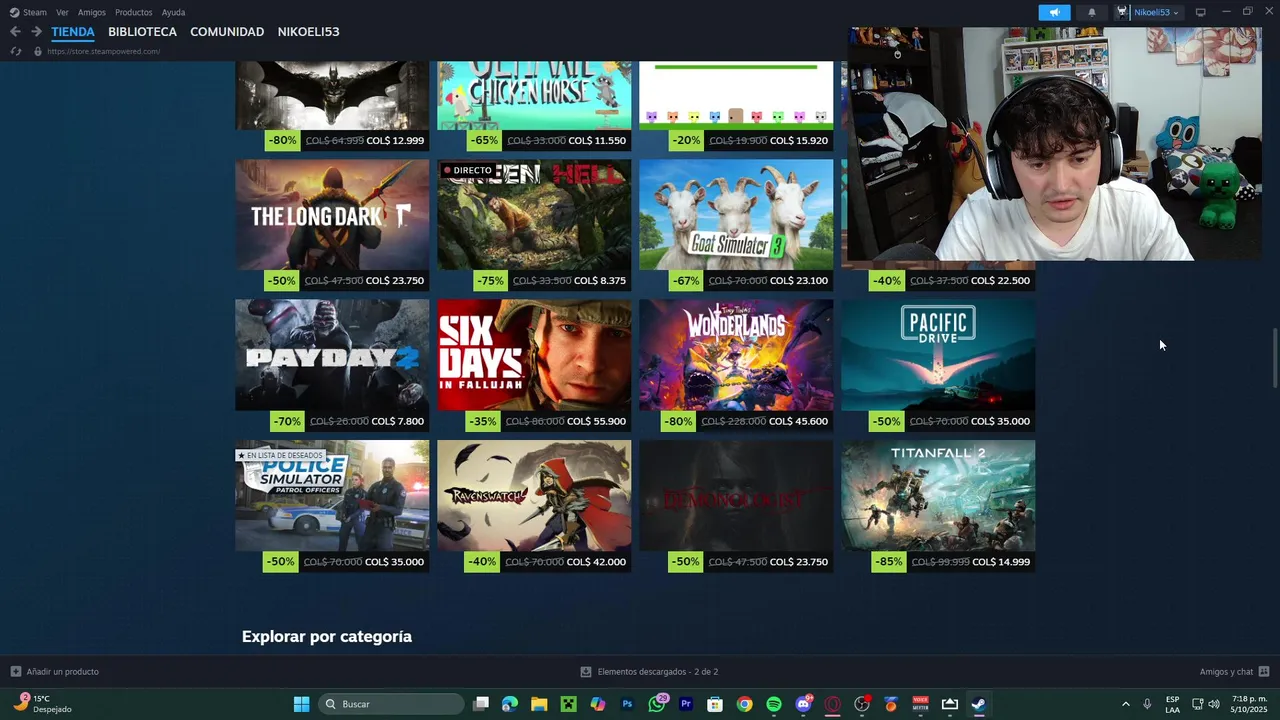Open the Ayuda menu
Image resolution: width=1280 pixels, height=720 pixels.
(173, 12)
